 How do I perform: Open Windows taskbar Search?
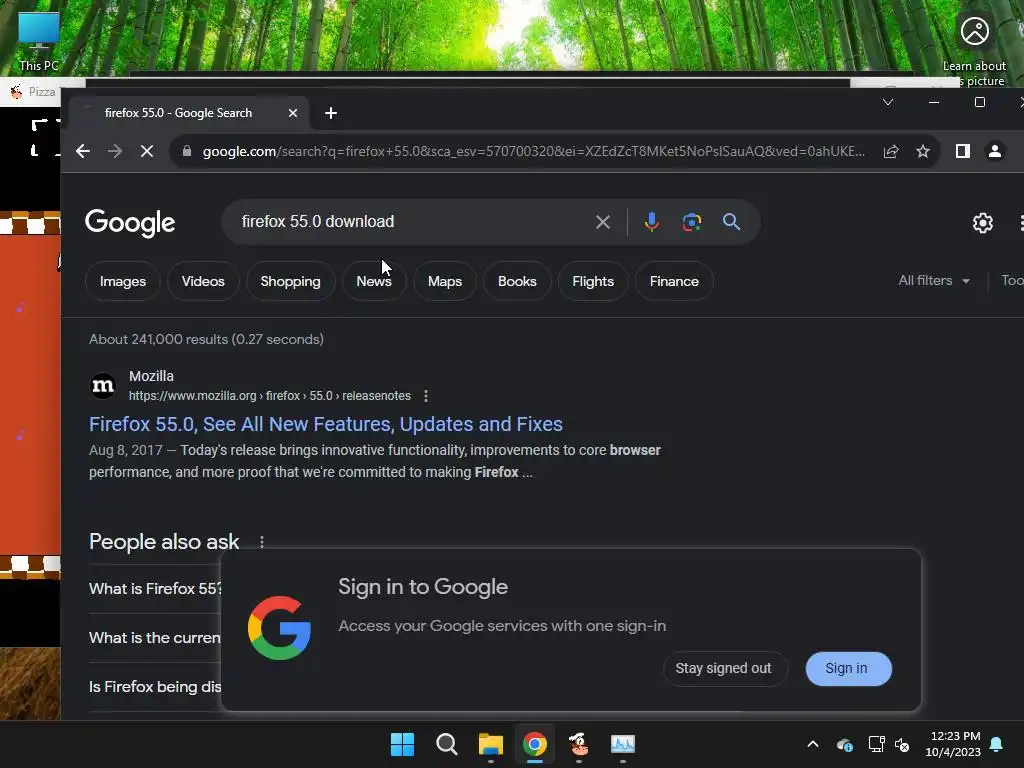(x=447, y=744)
